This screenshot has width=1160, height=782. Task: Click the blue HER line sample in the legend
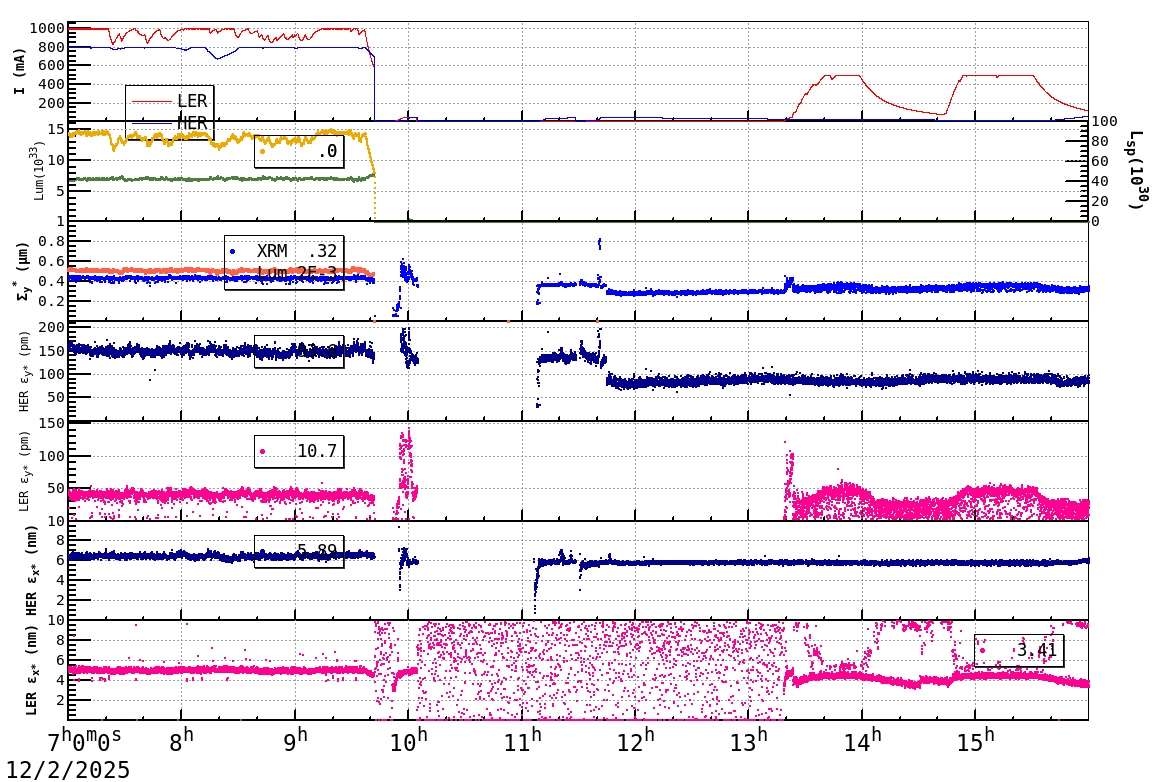(x=152, y=123)
